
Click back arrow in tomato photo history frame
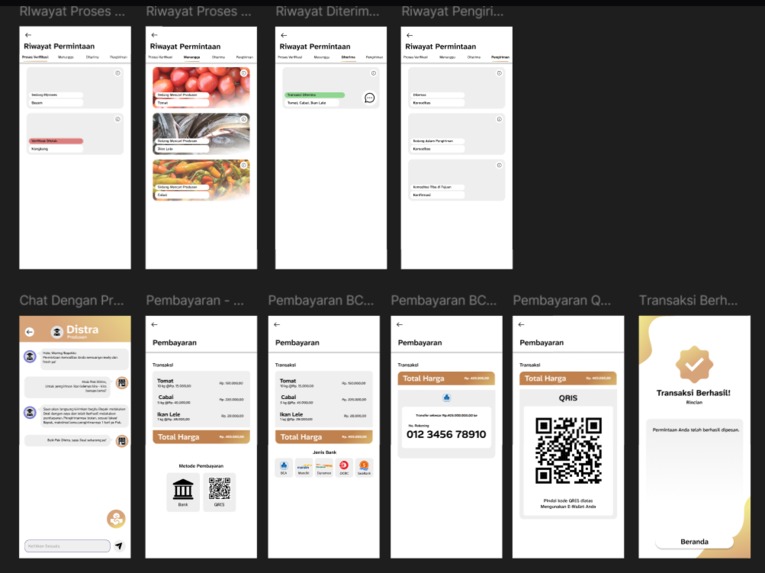(154, 35)
